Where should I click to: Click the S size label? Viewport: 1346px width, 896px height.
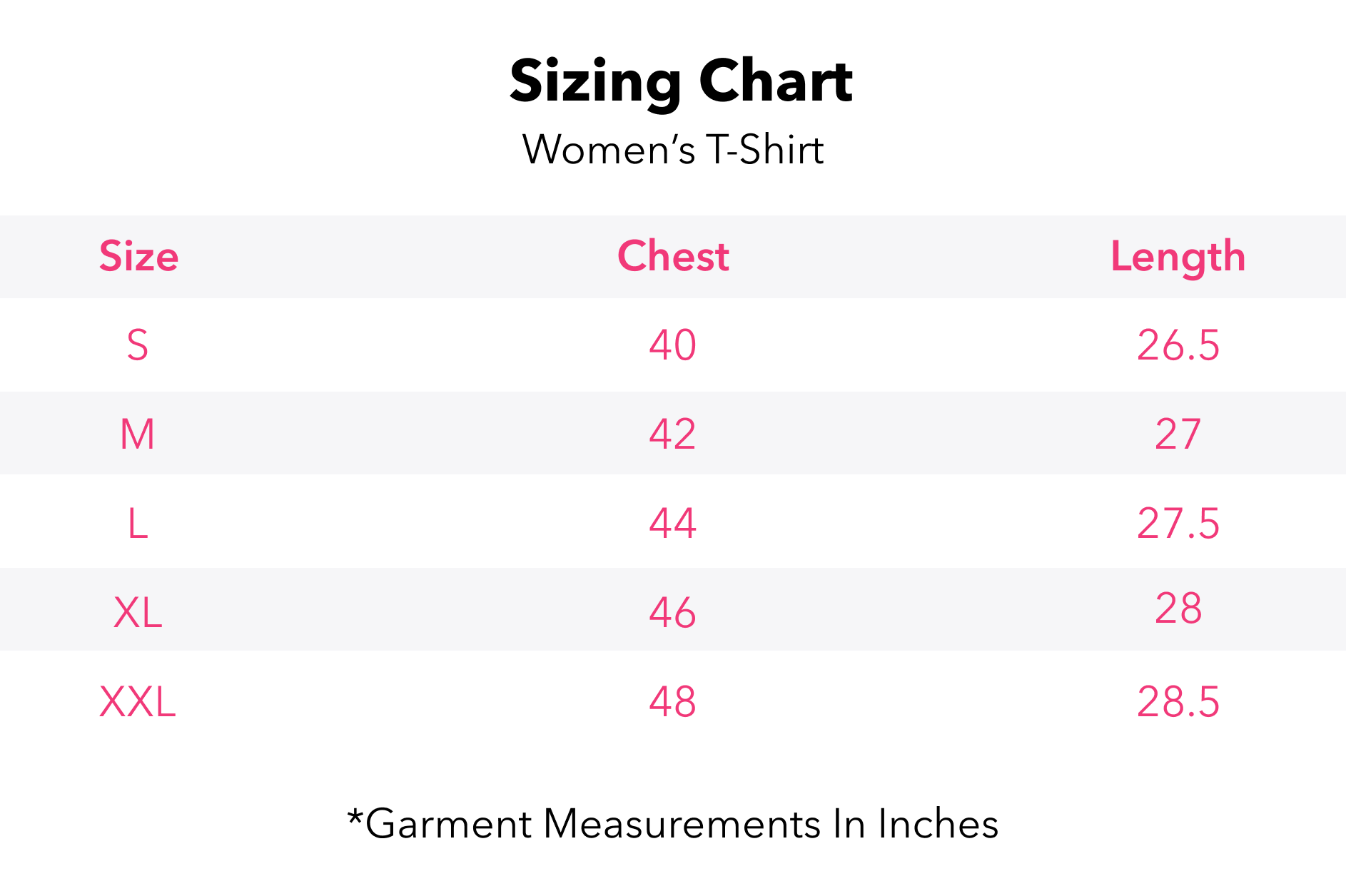click(138, 345)
